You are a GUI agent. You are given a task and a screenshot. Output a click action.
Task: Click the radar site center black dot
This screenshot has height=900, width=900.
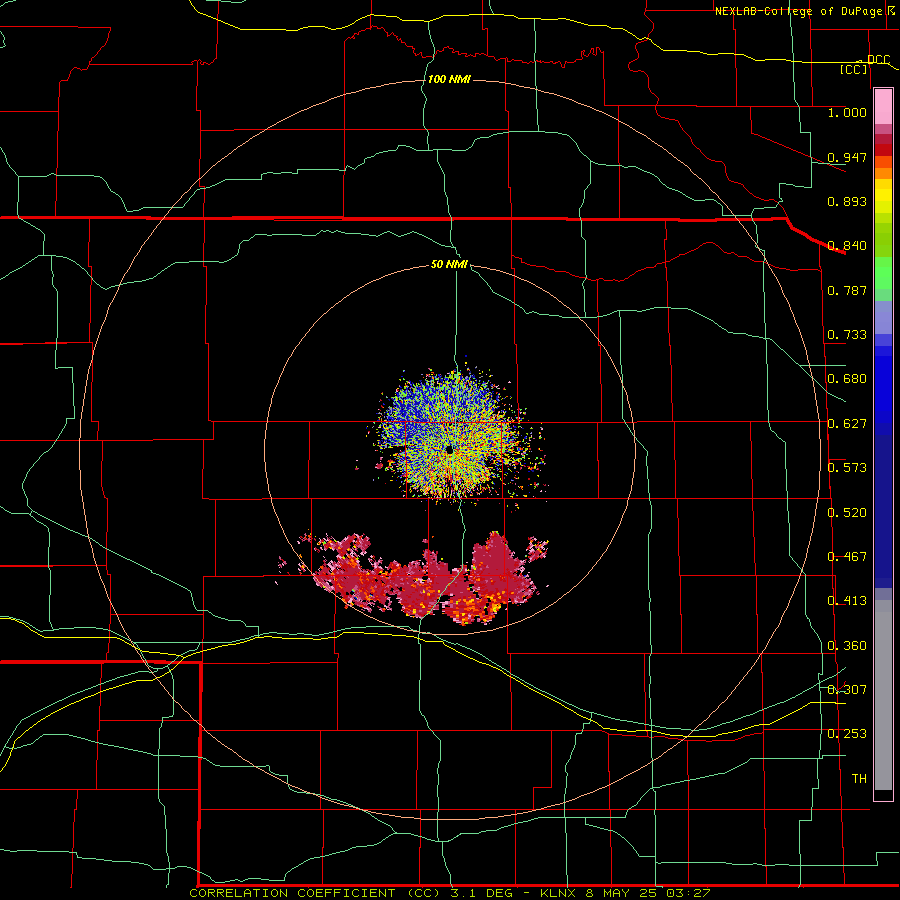tap(449, 450)
